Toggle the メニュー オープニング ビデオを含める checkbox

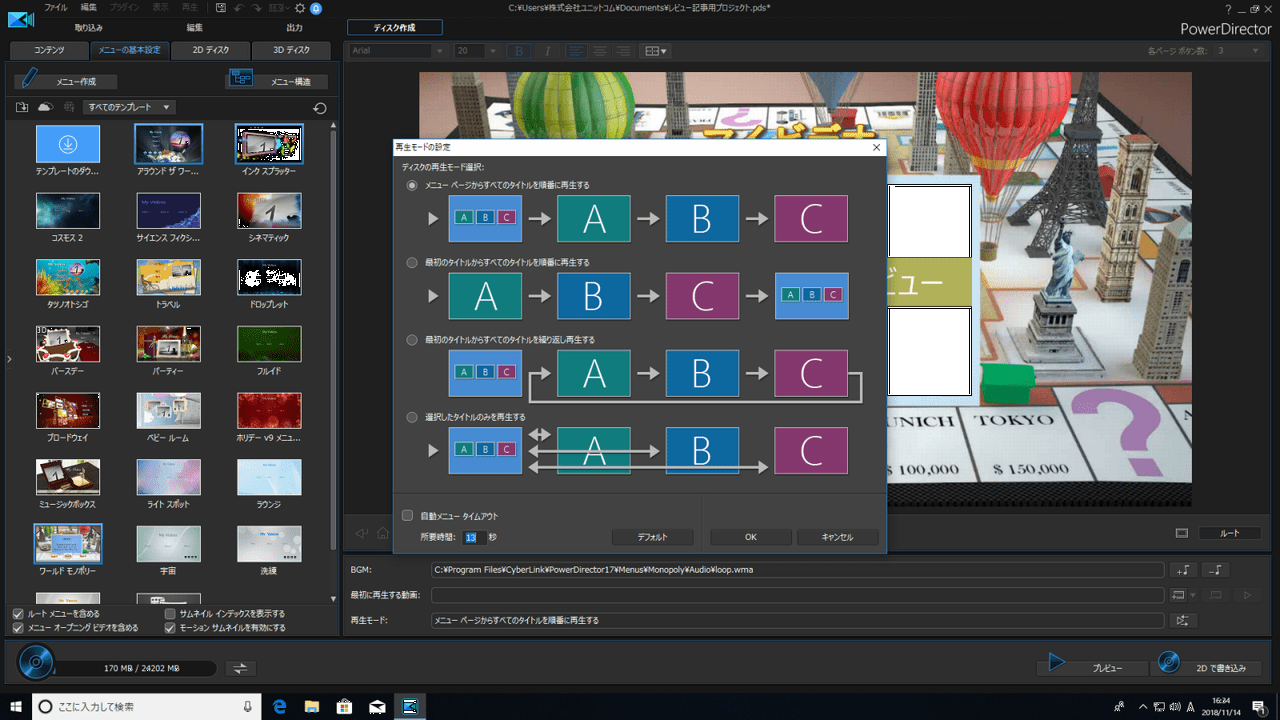pyautogui.click(x=18, y=628)
